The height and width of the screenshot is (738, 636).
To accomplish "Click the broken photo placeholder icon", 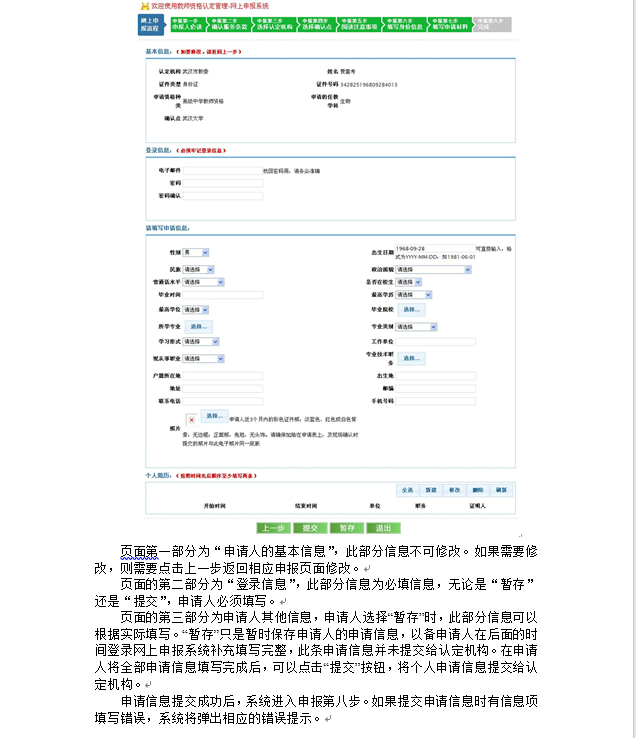I will point(191,420).
